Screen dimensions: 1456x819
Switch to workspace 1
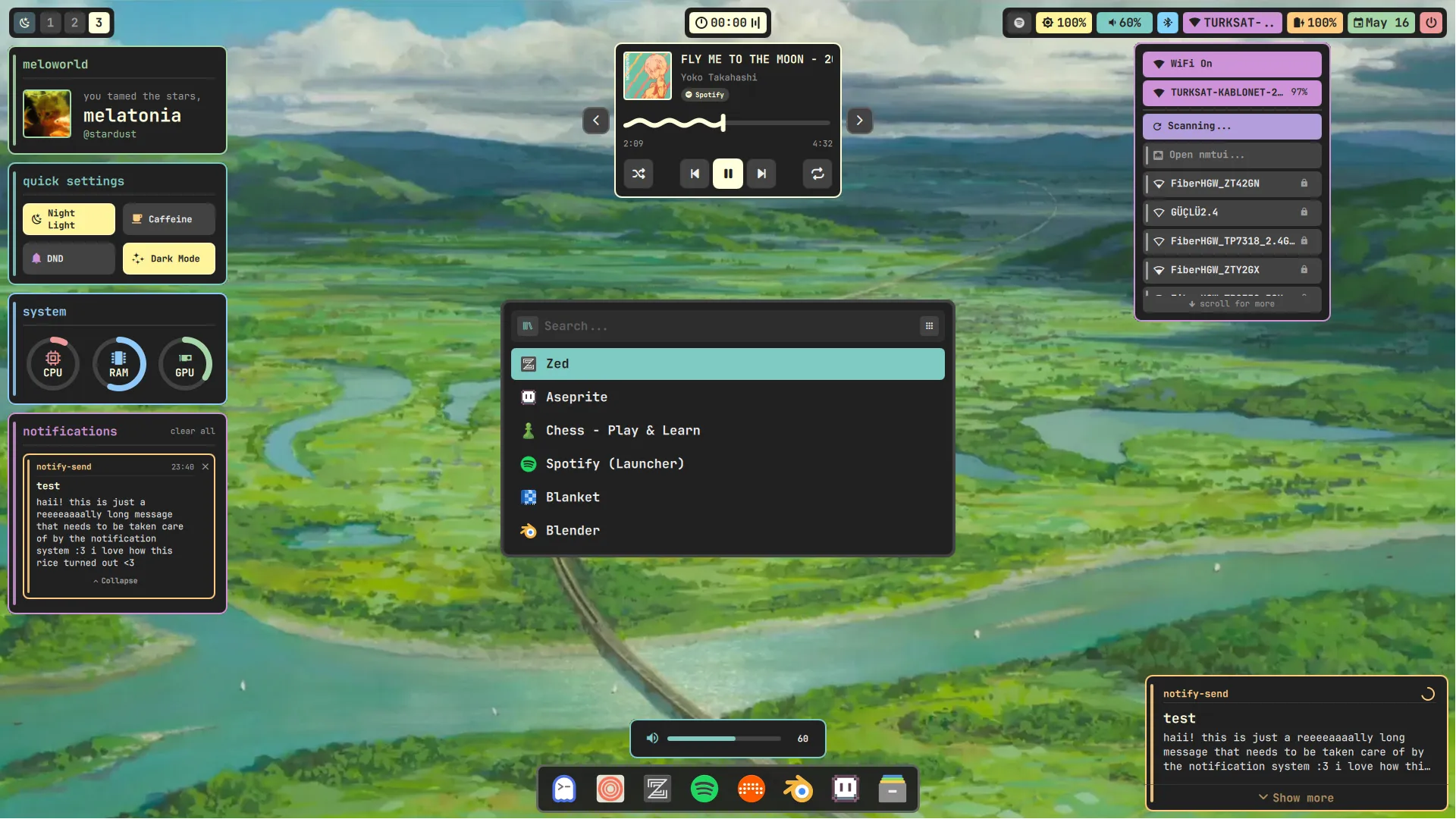[50, 23]
